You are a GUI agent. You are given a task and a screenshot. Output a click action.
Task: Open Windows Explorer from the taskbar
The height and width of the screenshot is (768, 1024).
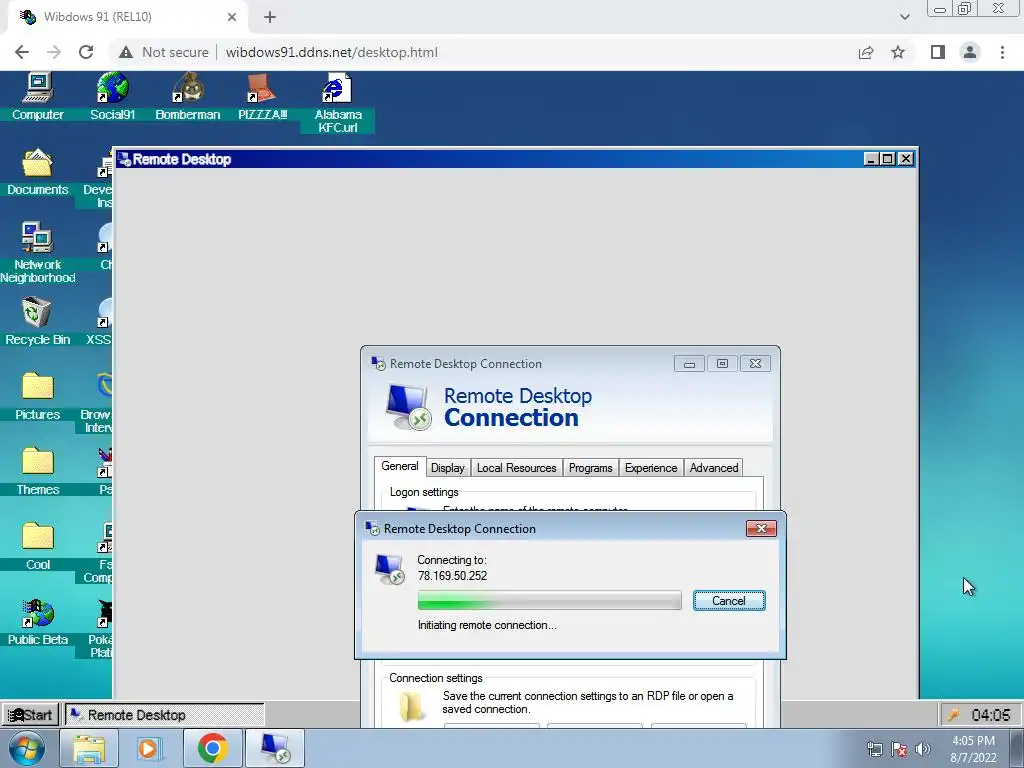[89, 748]
